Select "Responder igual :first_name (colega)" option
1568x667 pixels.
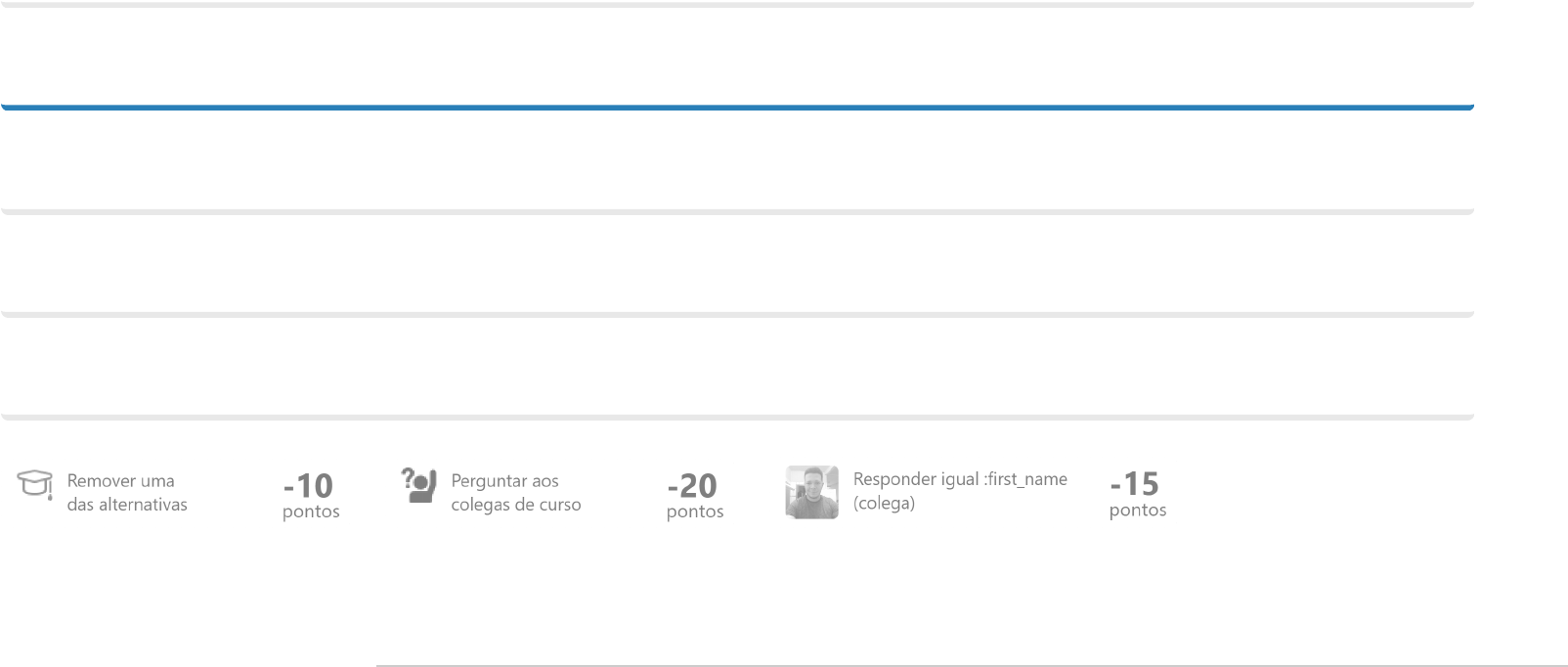[x=959, y=490]
